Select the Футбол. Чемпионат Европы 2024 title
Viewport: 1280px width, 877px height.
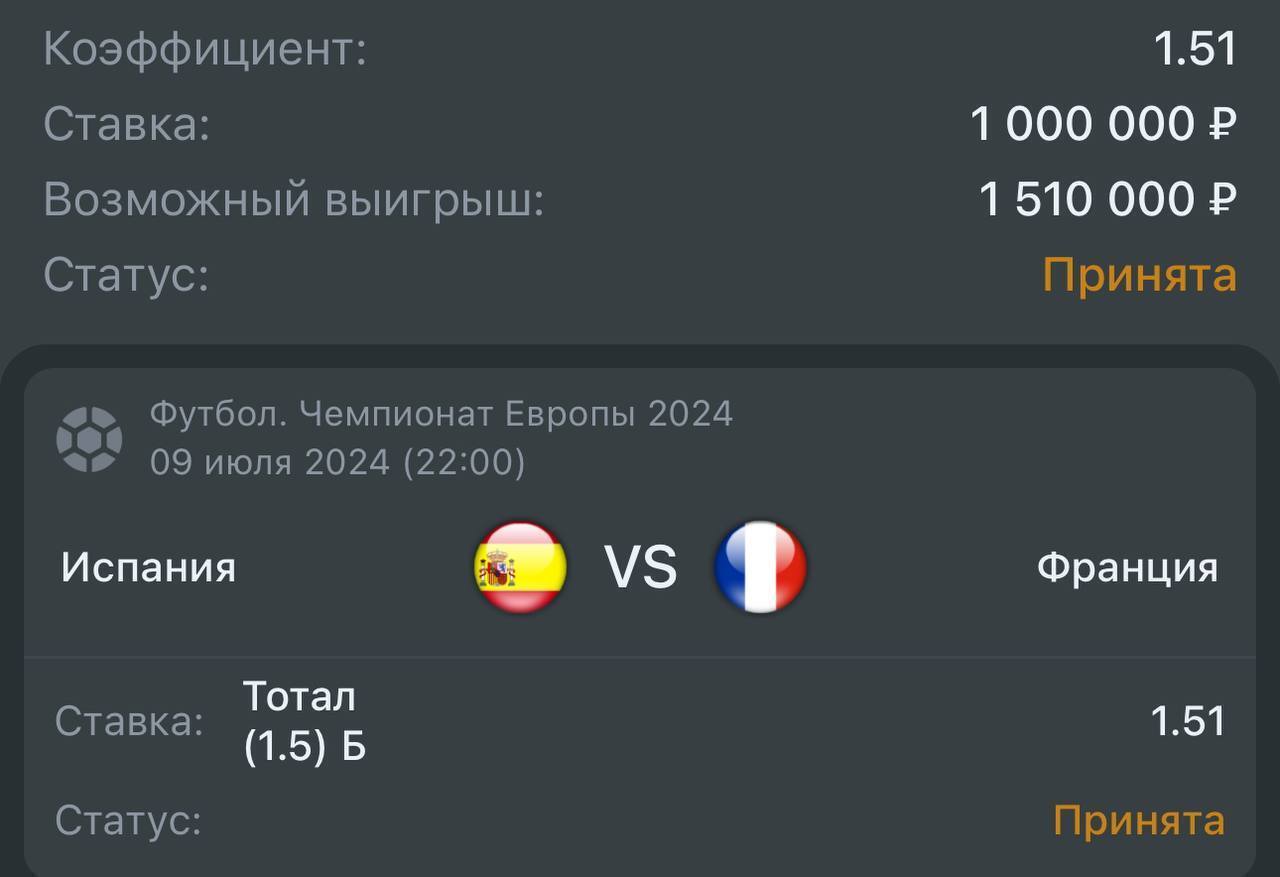tap(441, 413)
